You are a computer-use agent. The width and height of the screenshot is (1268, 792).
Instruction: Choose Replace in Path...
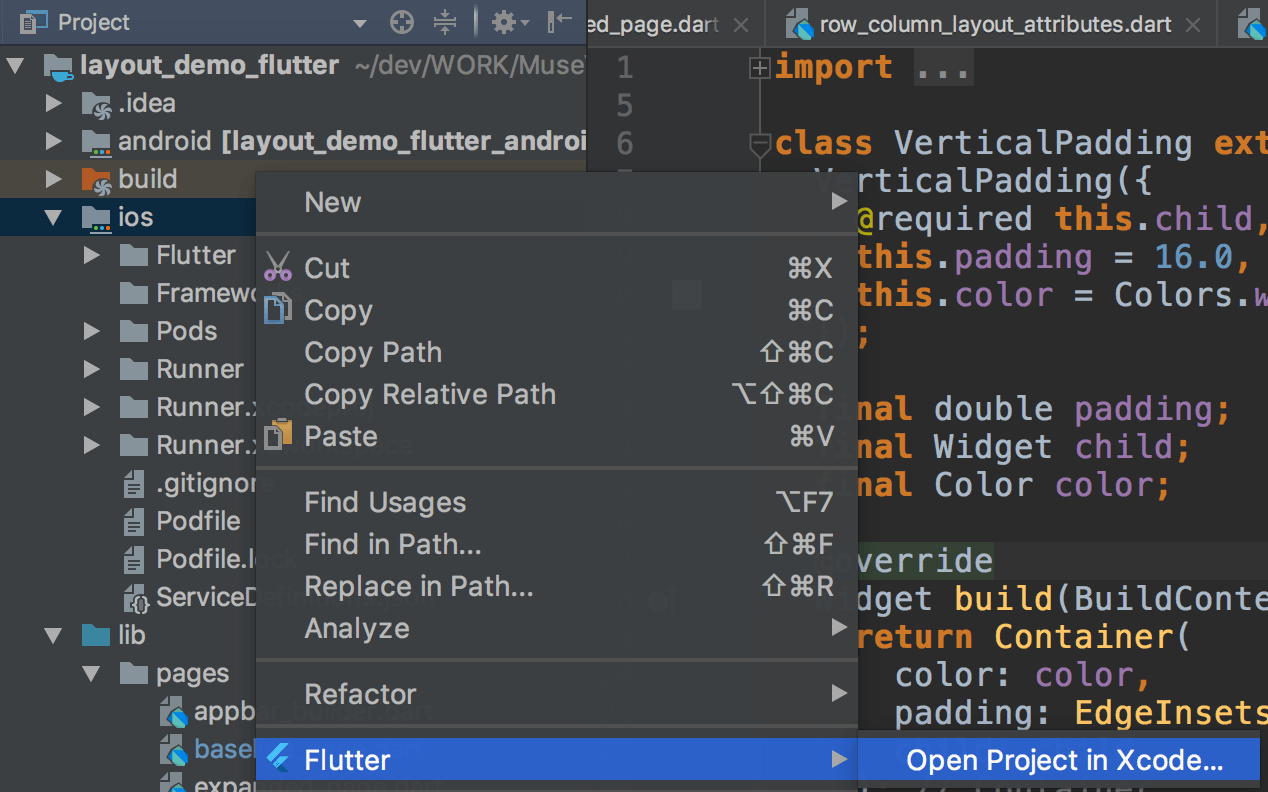coord(557,586)
